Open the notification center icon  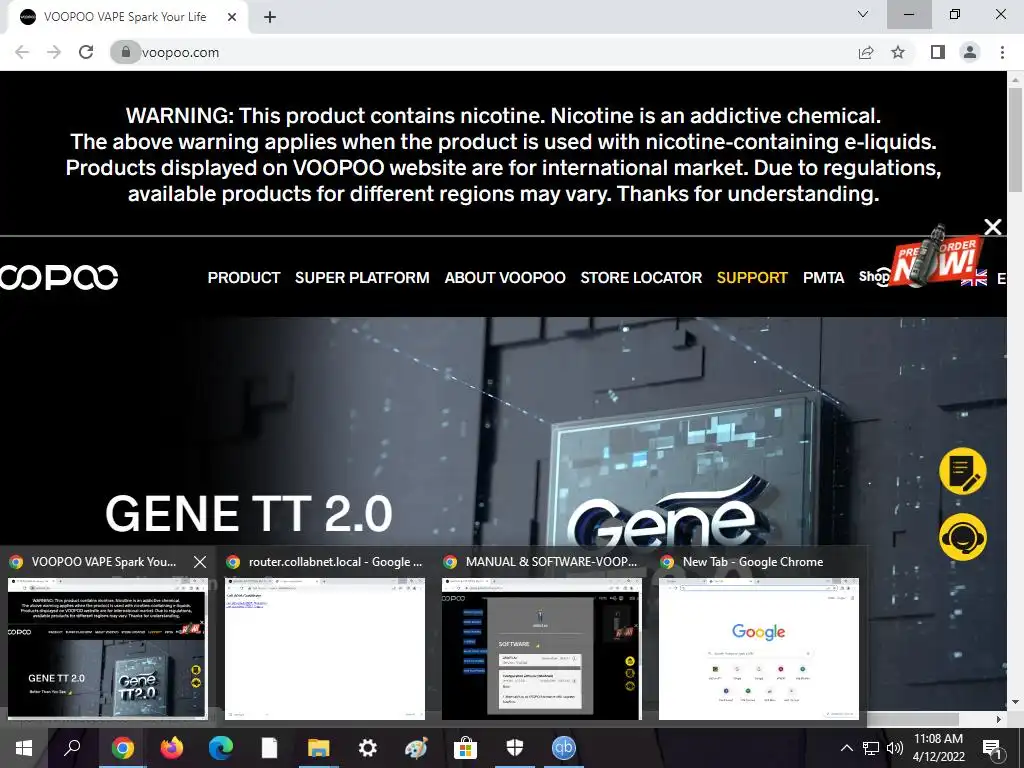(x=992, y=748)
